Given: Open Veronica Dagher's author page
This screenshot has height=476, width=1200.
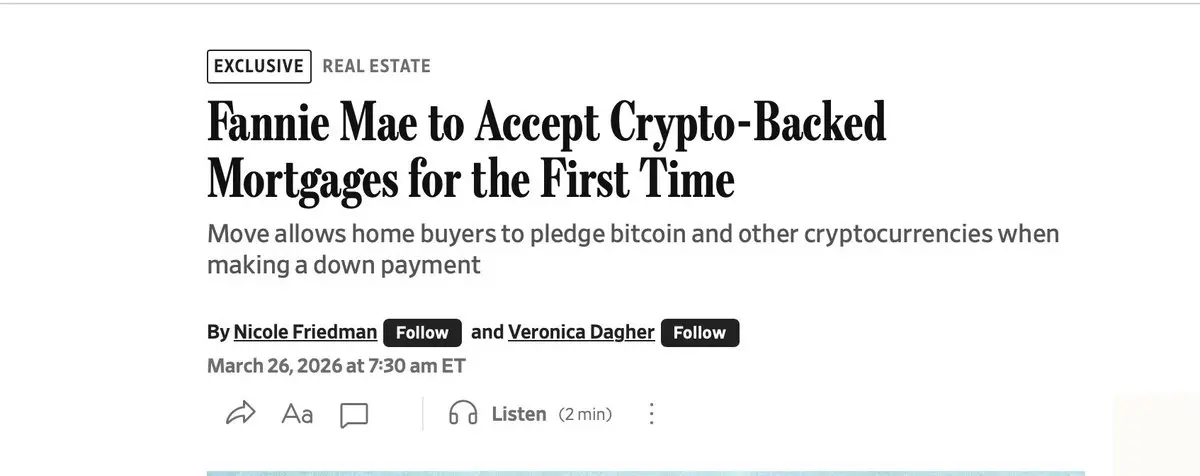Looking at the screenshot, I should click(581, 332).
